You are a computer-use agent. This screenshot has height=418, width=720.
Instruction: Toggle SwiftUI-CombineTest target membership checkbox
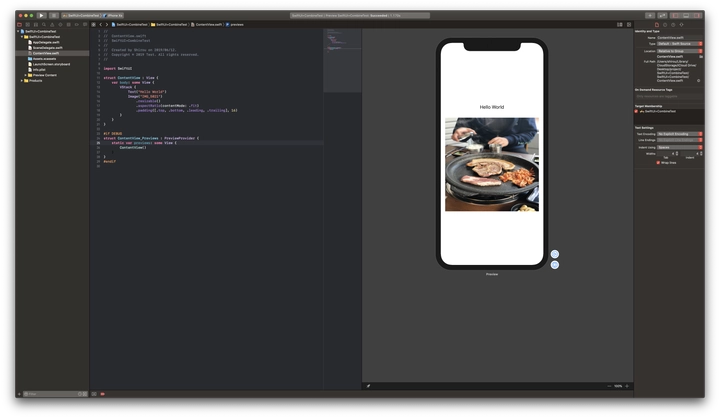point(637,111)
